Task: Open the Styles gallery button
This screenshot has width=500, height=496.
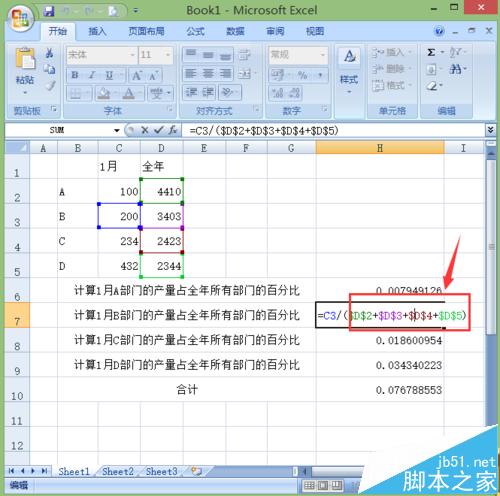Action: pyautogui.click(x=349, y=70)
